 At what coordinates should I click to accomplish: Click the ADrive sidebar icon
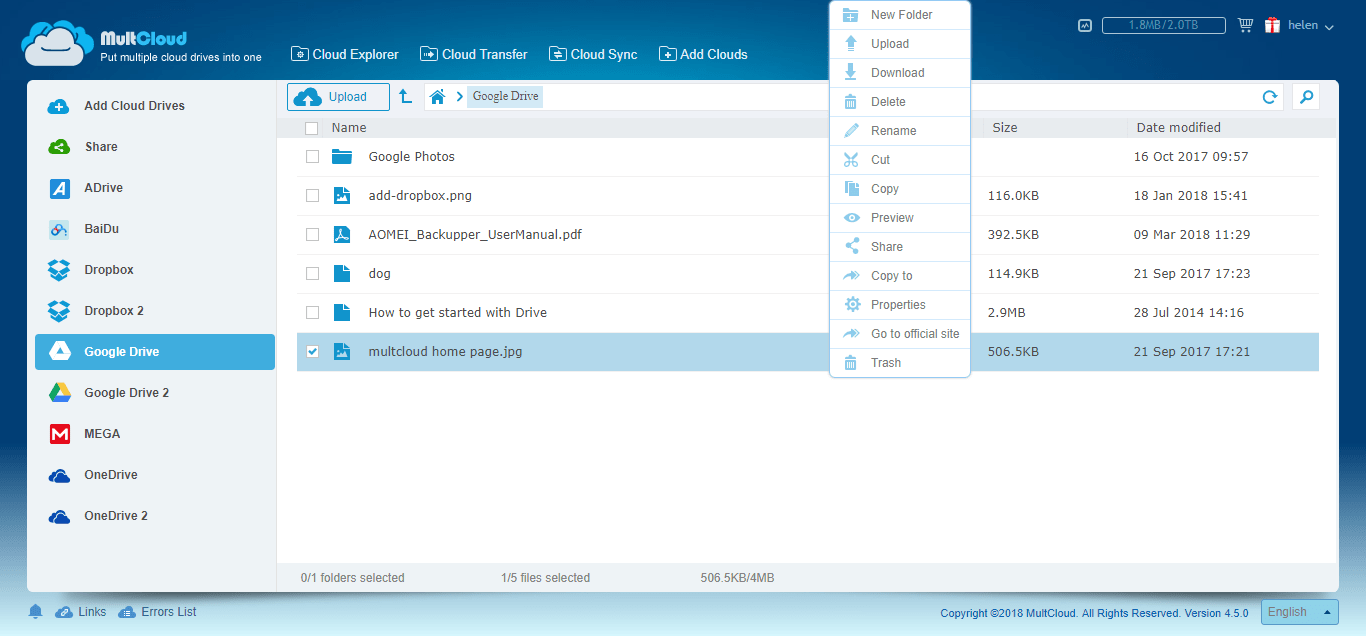click(59, 188)
